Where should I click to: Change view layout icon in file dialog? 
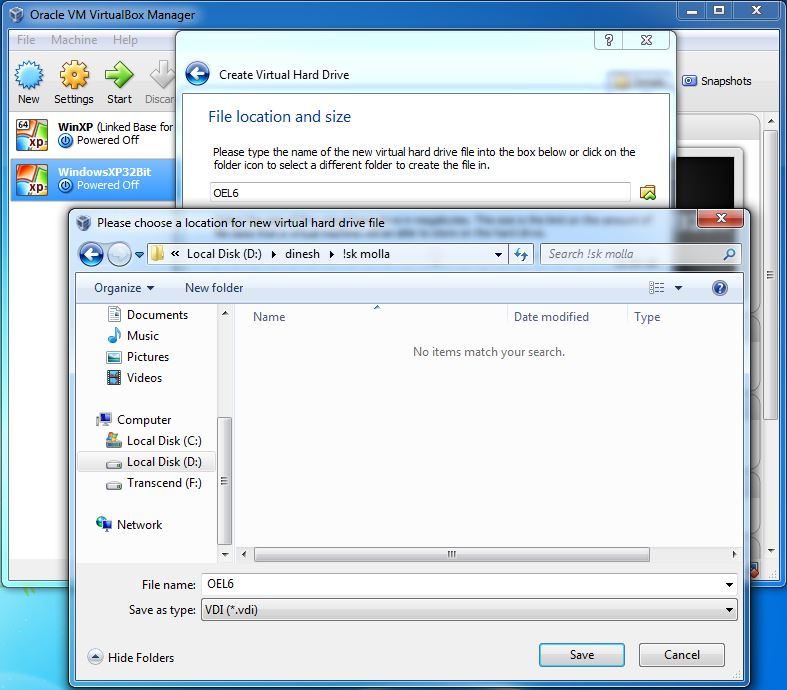(656, 288)
